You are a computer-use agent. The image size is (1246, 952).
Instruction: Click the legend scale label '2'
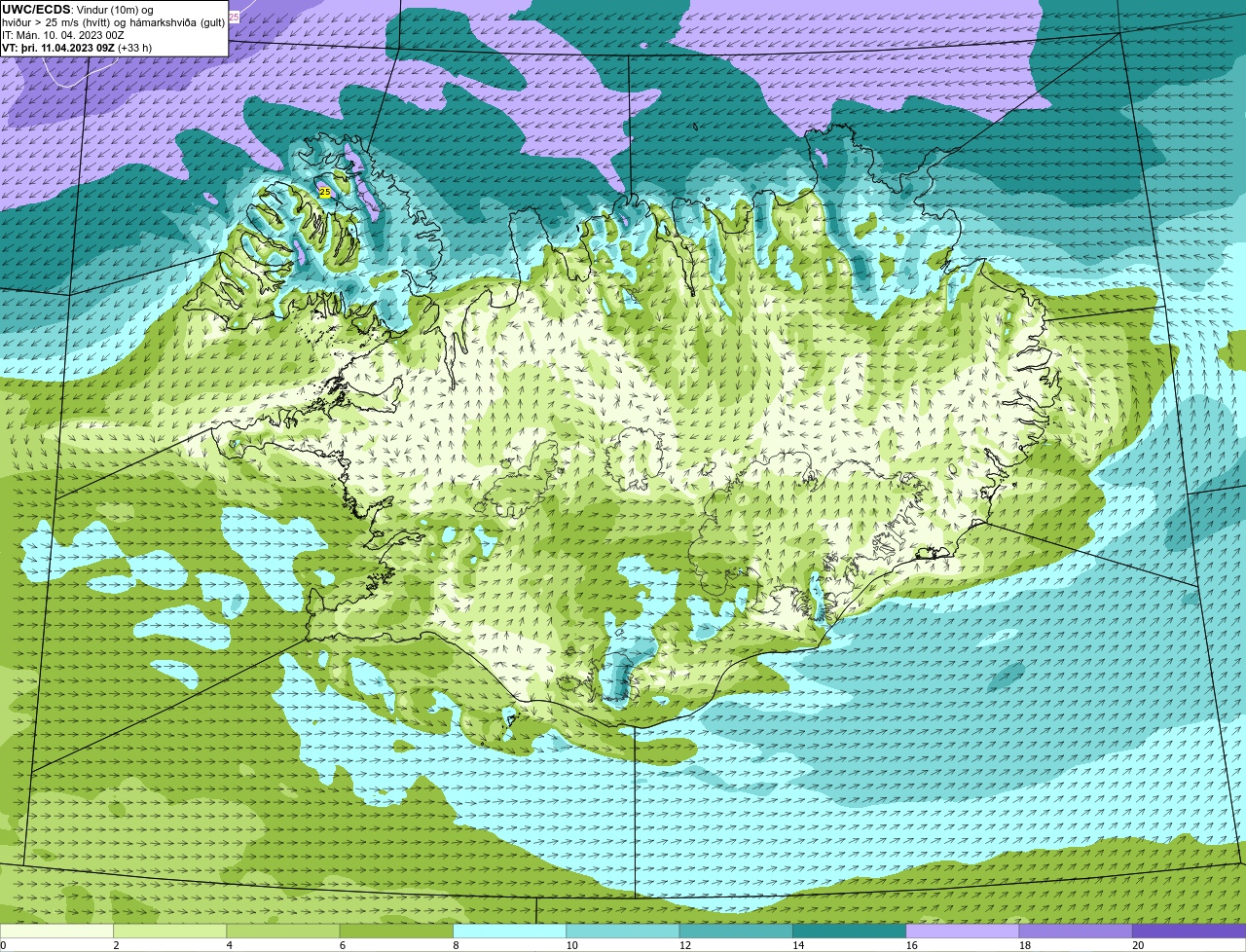(x=116, y=945)
